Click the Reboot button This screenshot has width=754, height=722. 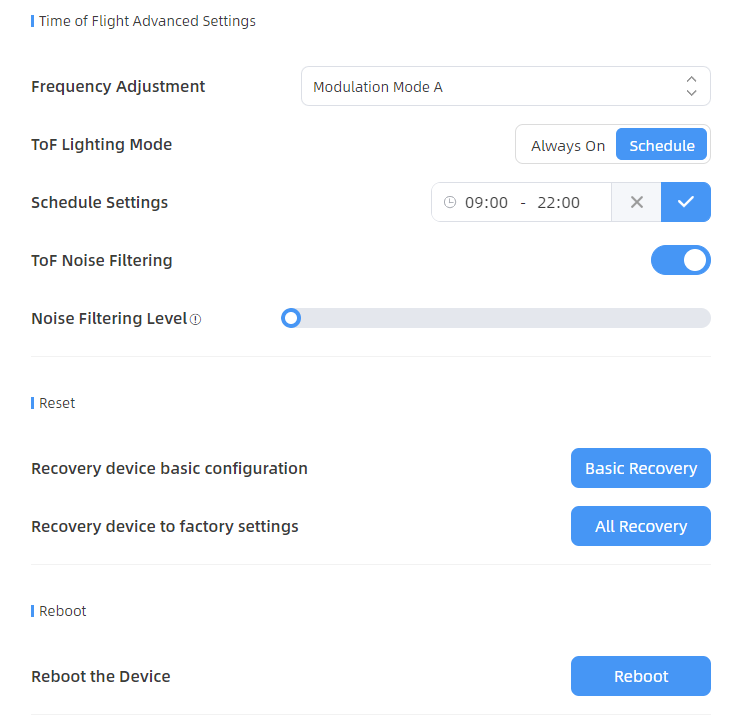coord(640,676)
